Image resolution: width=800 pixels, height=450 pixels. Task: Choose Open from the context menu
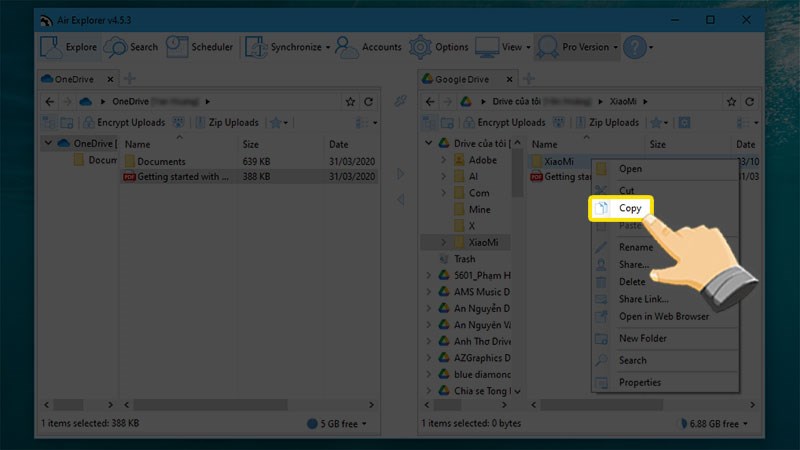(630, 169)
